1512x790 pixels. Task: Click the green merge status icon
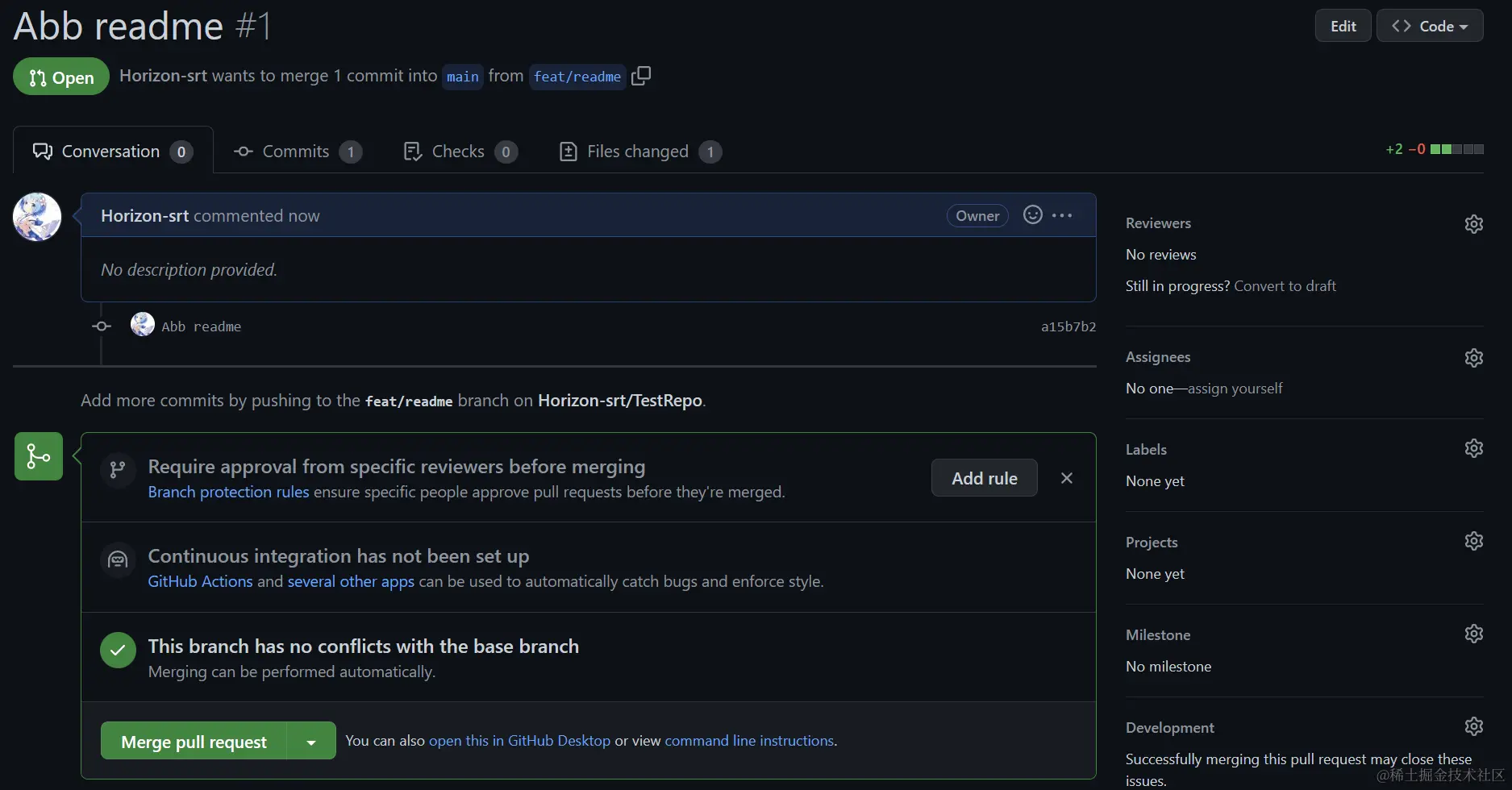pos(39,456)
